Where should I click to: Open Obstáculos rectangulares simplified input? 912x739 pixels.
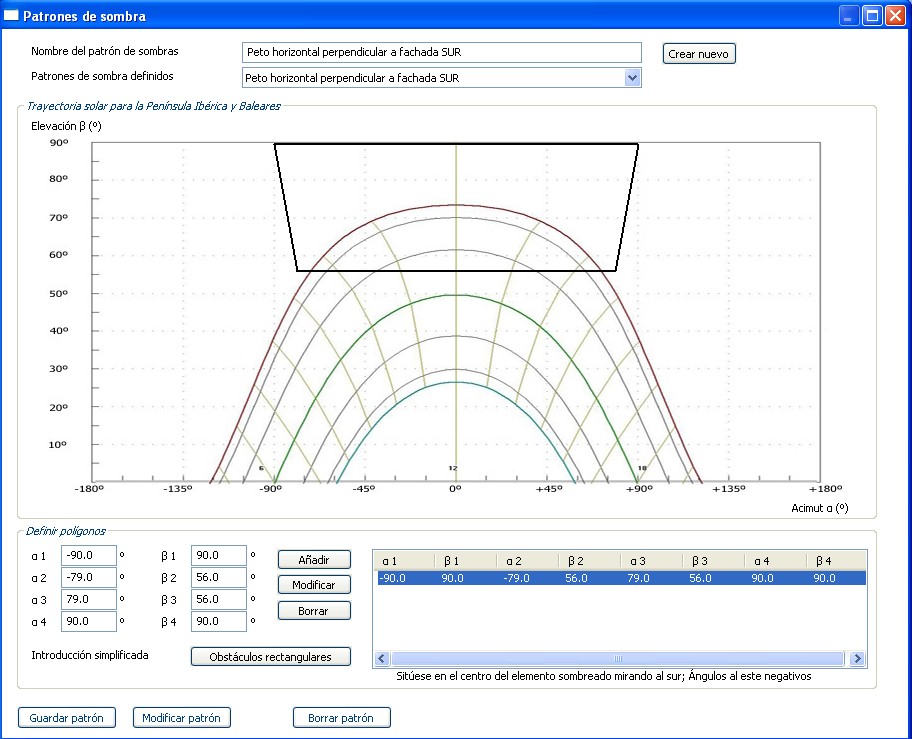tap(271, 657)
